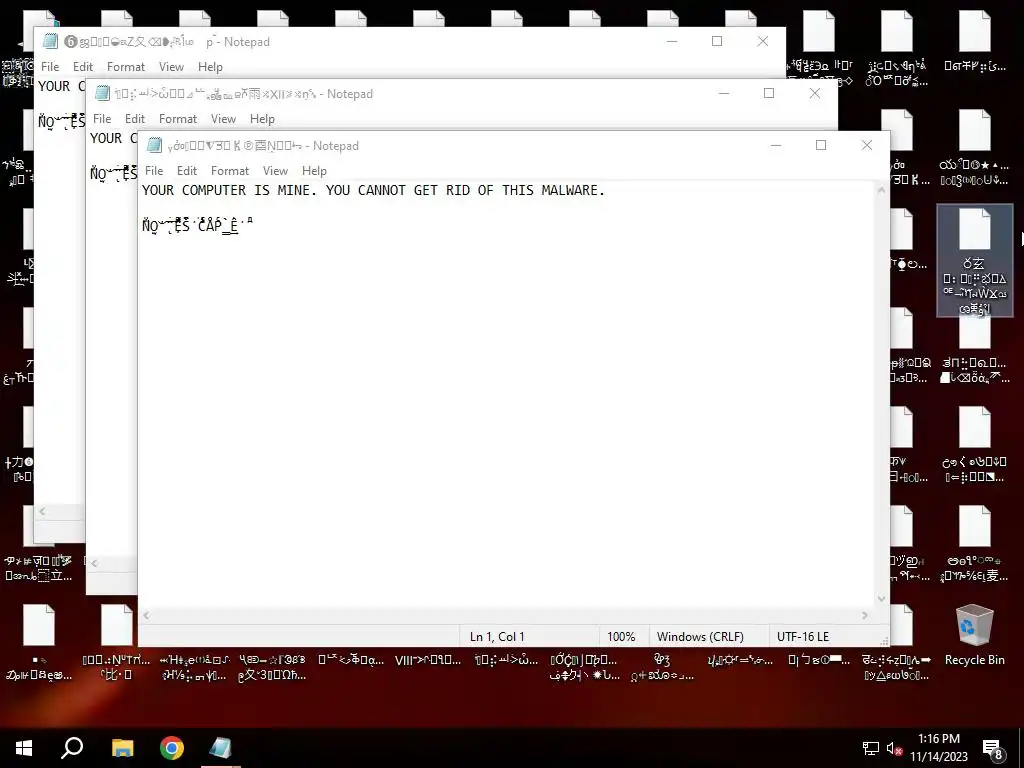The height and width of the screenshot is (768, 1024).
Task: Click the 'YOUR COMPUTER IS MINE' text line
Action: pyautogui.click(x=374, y=190)
